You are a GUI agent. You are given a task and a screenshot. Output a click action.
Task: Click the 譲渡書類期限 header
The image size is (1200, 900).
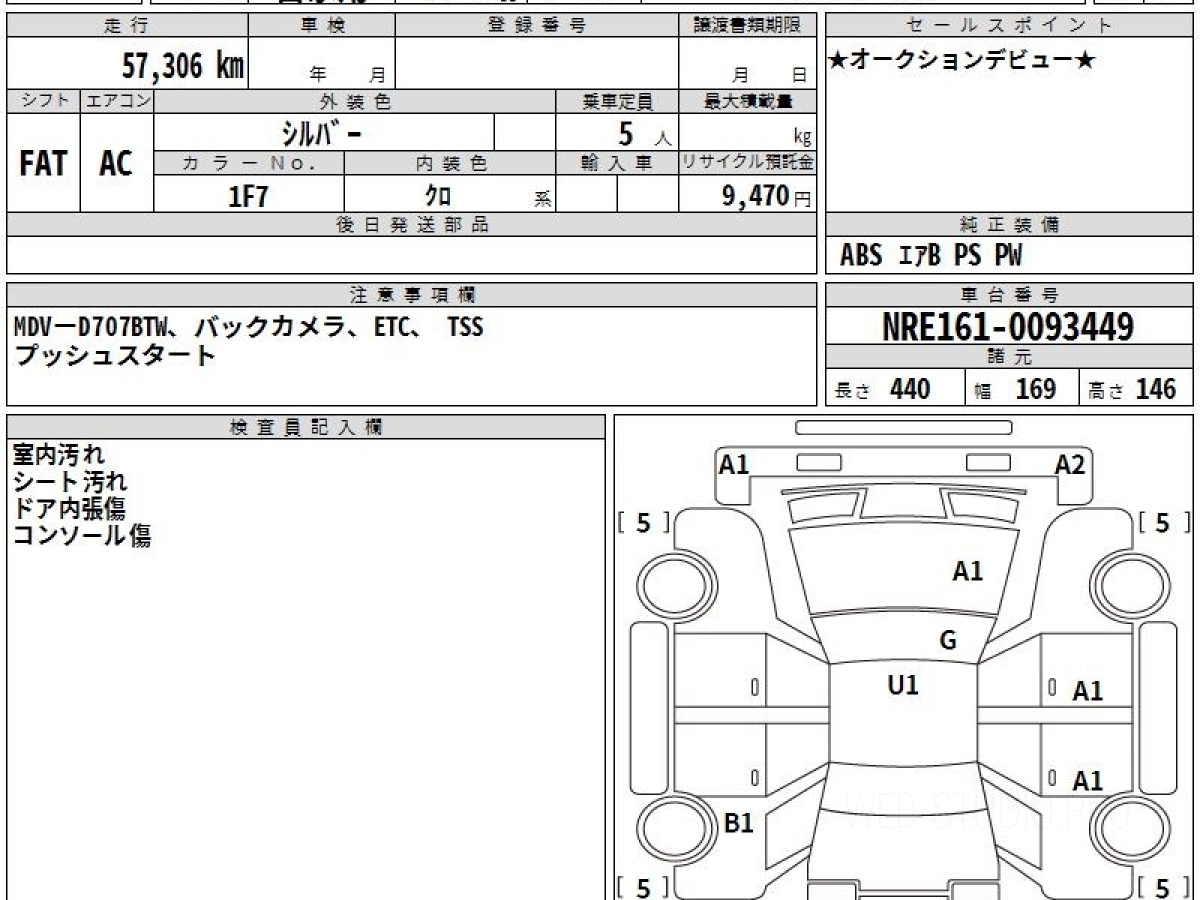click(x=747, y=26)
